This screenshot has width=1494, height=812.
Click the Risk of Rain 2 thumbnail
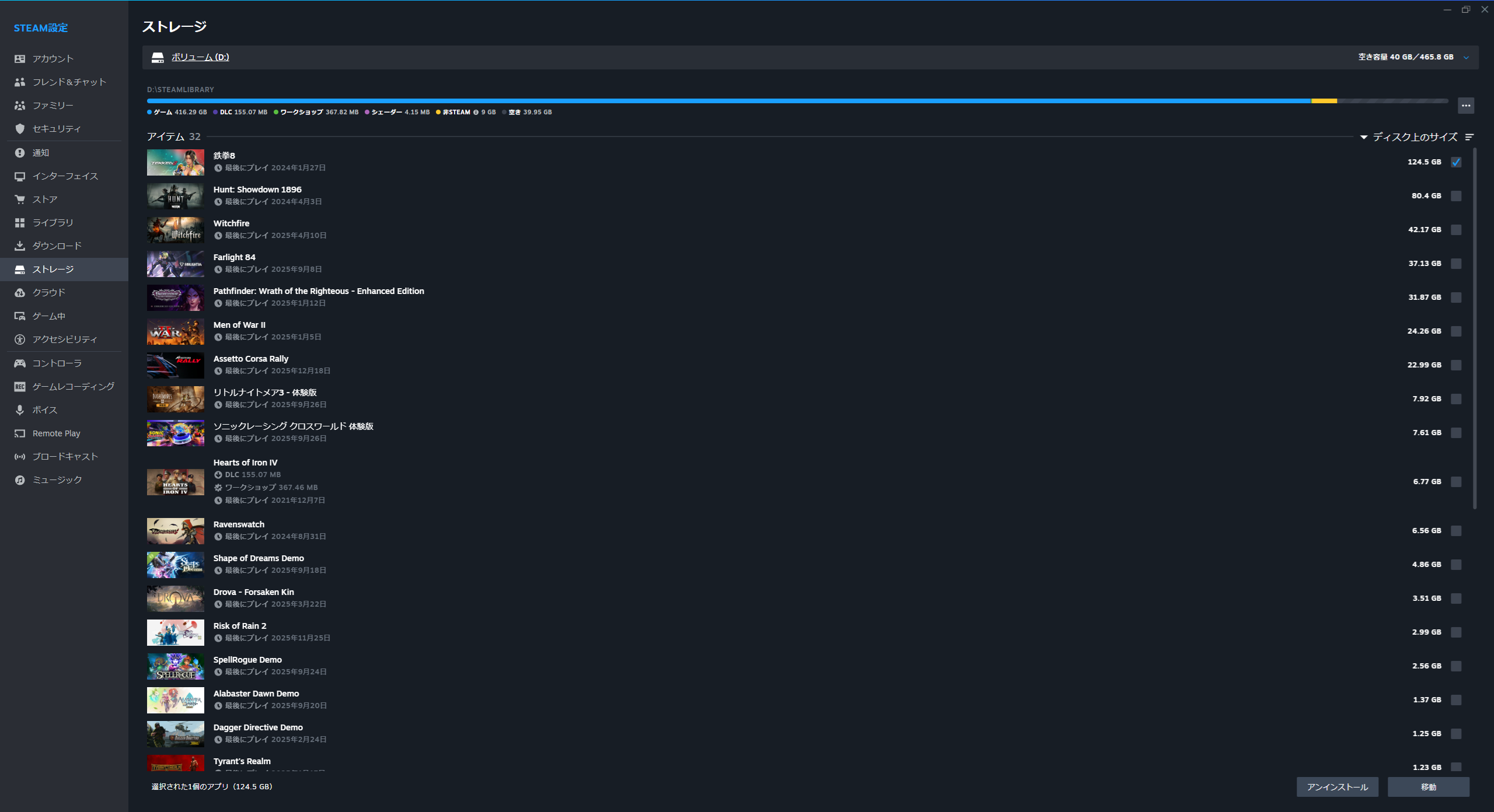[x=175, y=632]
